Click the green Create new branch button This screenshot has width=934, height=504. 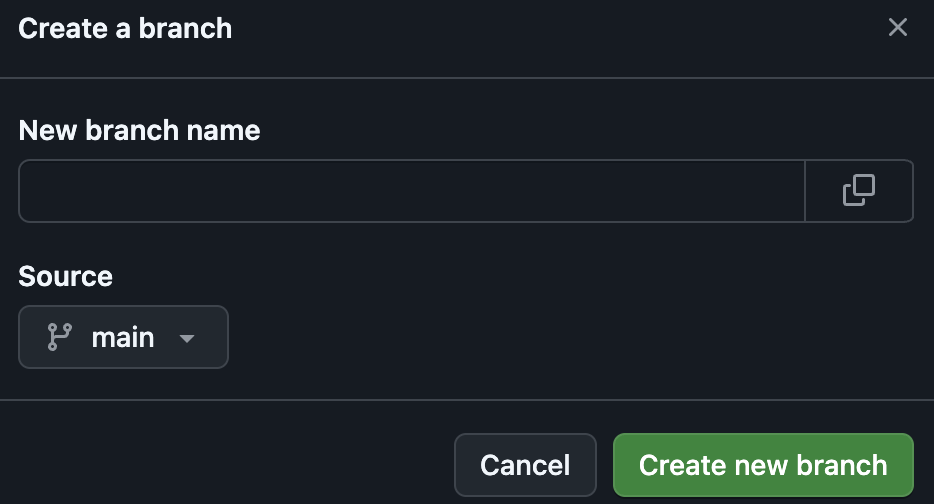763,465
